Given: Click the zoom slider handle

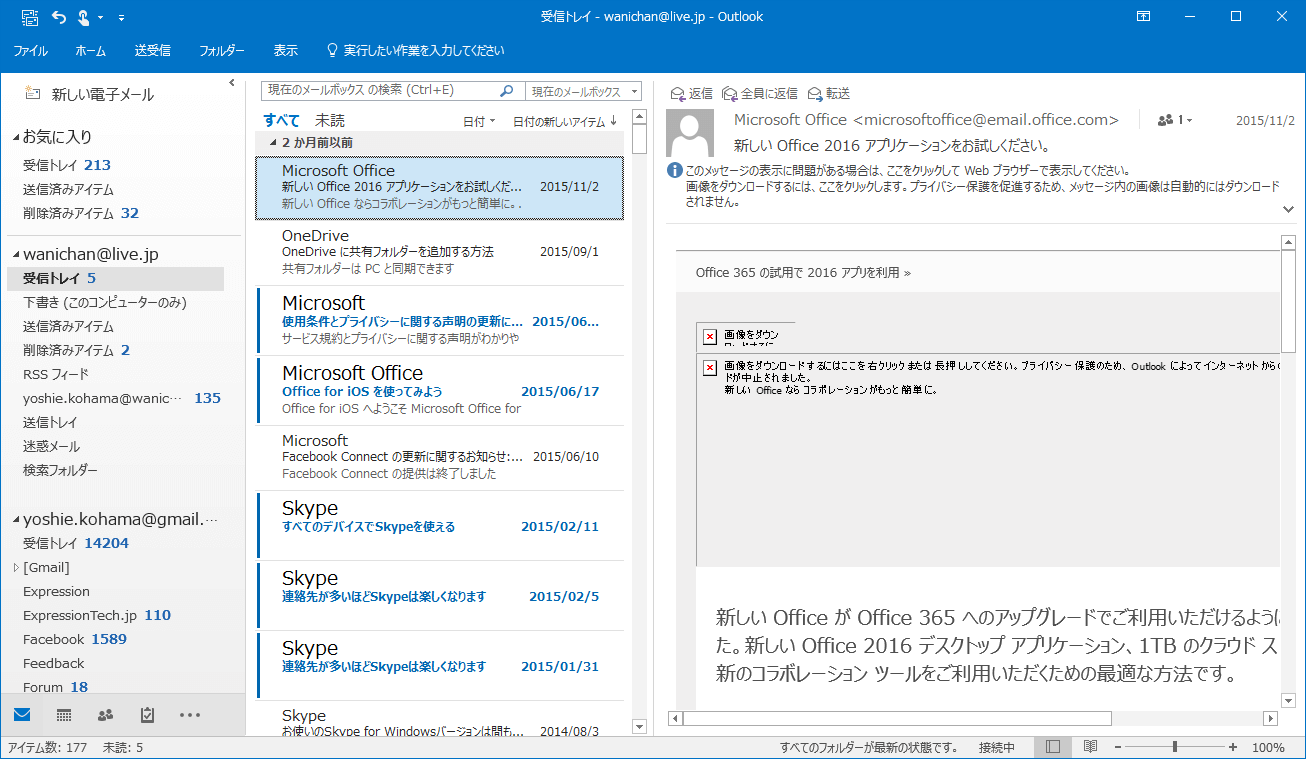Looking at the screenshot, I should tap(1174, 747).
